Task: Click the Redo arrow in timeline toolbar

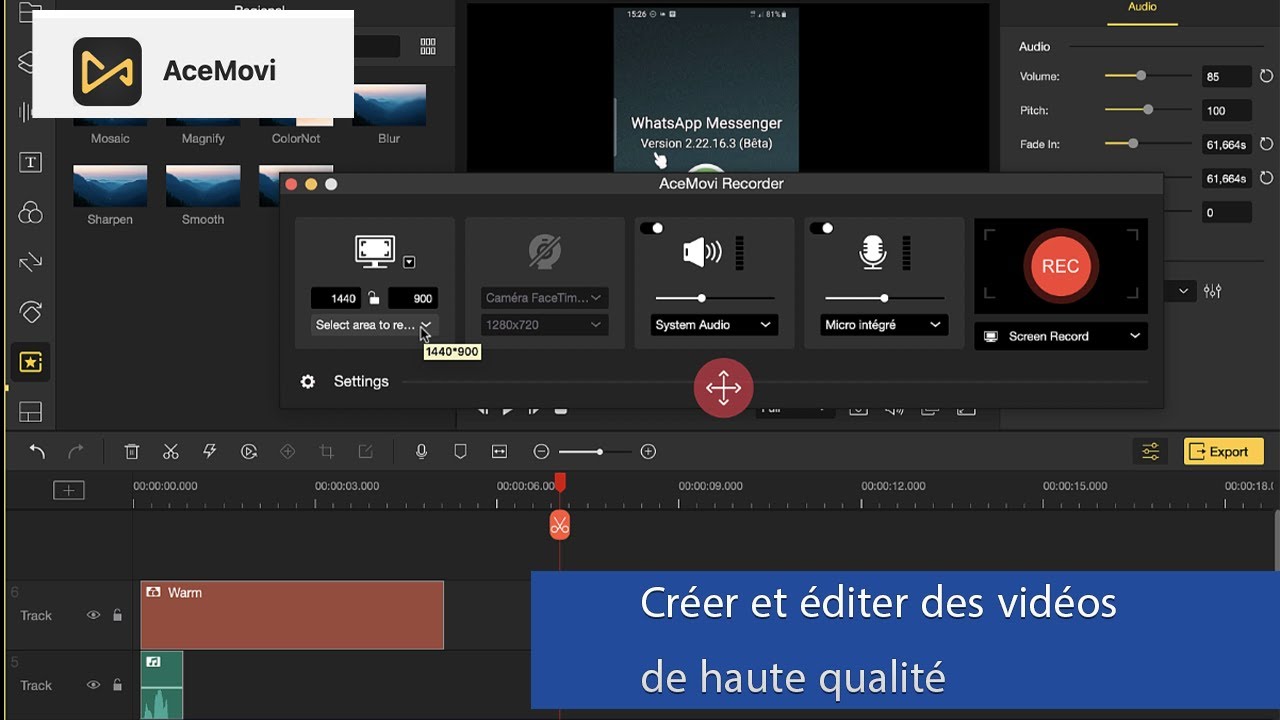Action: click(x=76, y=452)
